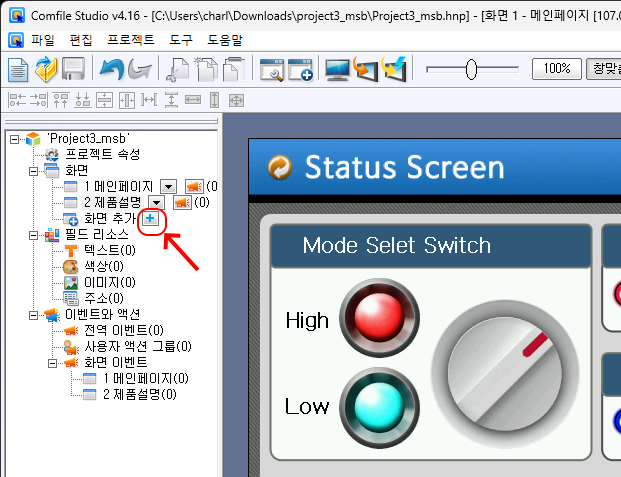
Task: Click event megaphone icon next to 1 메인페이지
Action: tap(194, 186)
